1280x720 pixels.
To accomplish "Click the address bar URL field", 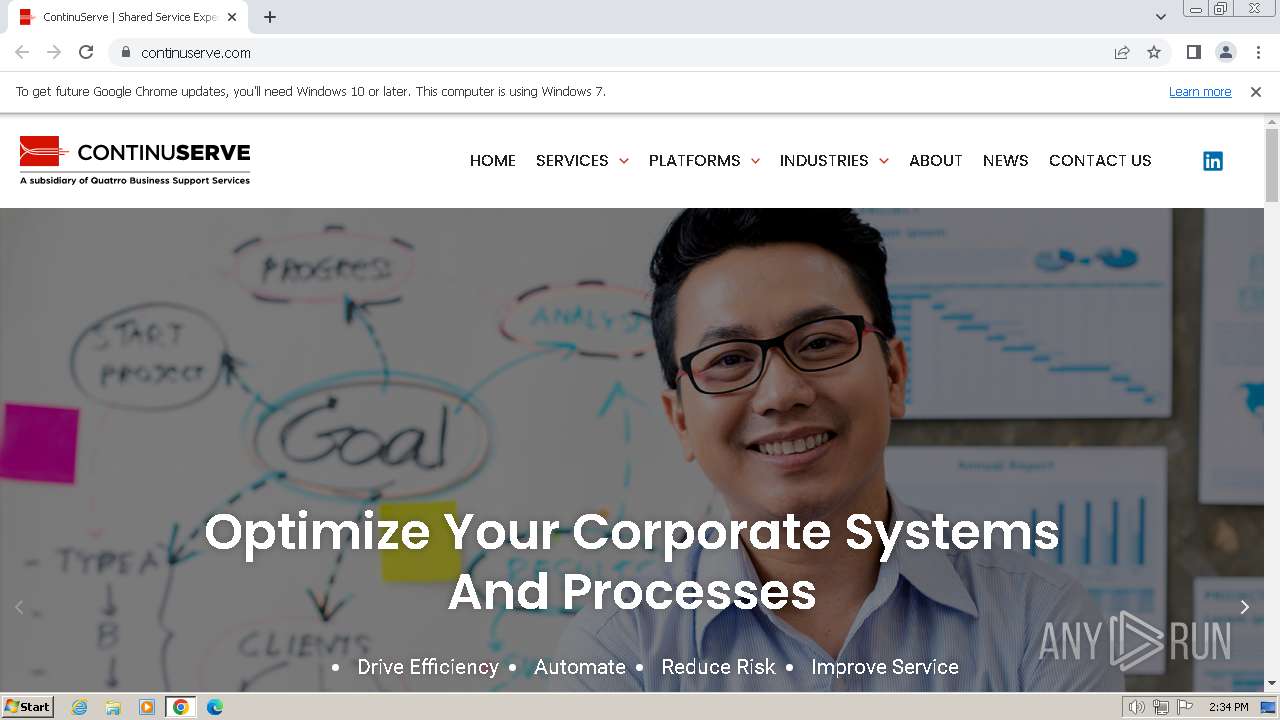I will pyautogui.click(x=610, y=52).
